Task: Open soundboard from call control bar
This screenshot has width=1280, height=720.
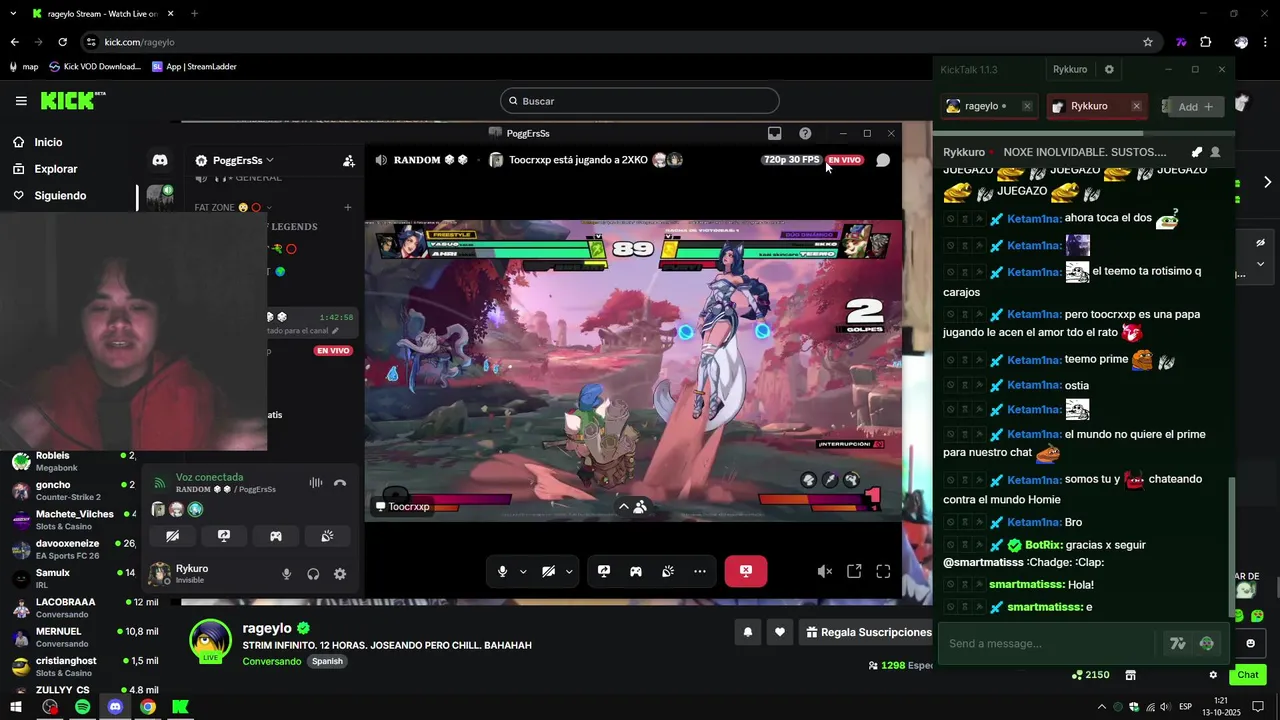Action: tap(668, 571)
